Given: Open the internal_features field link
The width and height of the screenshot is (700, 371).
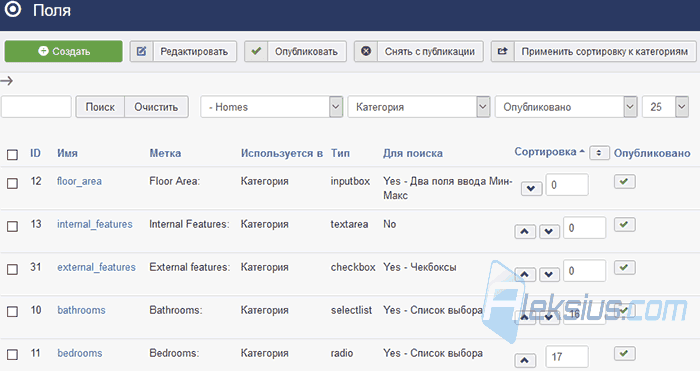Looking at the screenshot, I should point(95,224).
